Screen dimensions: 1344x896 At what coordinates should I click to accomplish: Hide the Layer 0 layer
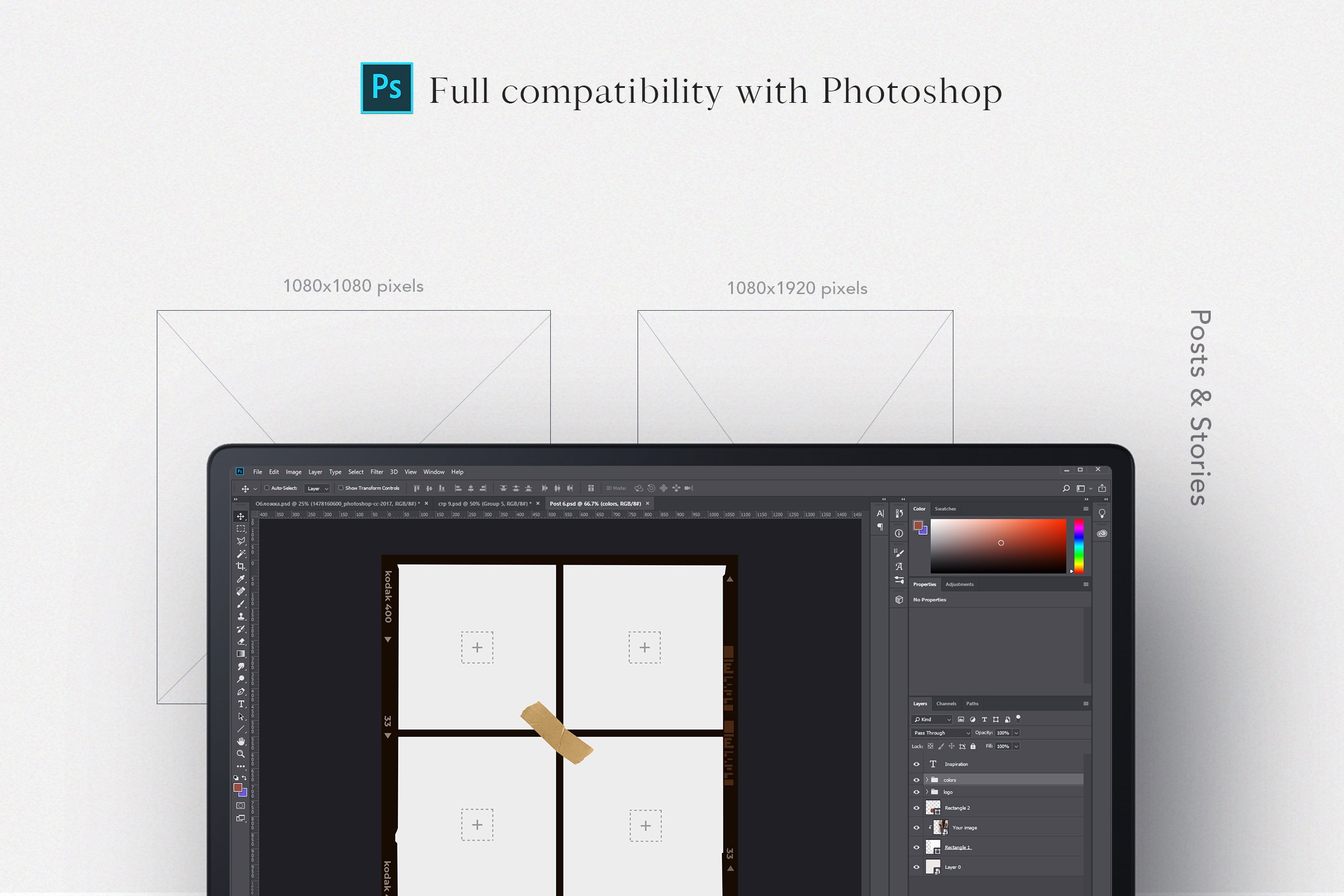click(917, 867)
